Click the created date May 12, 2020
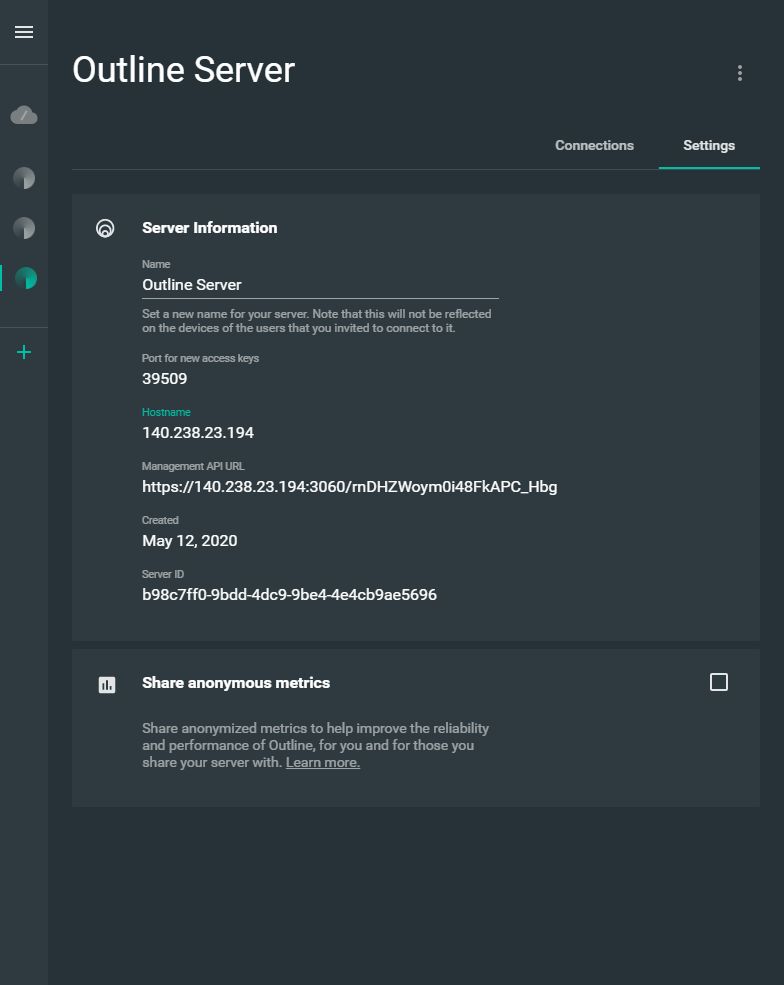 click(190, 541)
